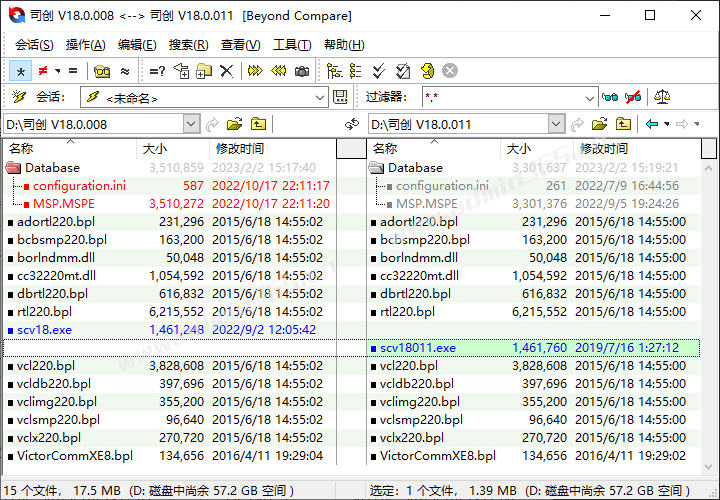
Task: Click the checkmark-on-page selection icon
Action: click(x=403, y=71)
